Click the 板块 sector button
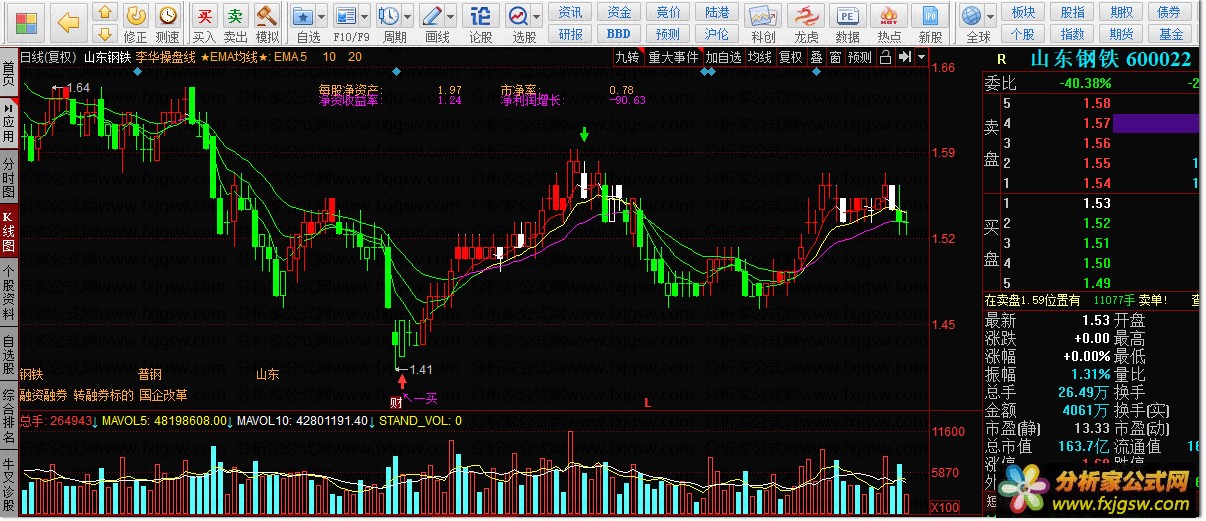 coord(1023,12)
